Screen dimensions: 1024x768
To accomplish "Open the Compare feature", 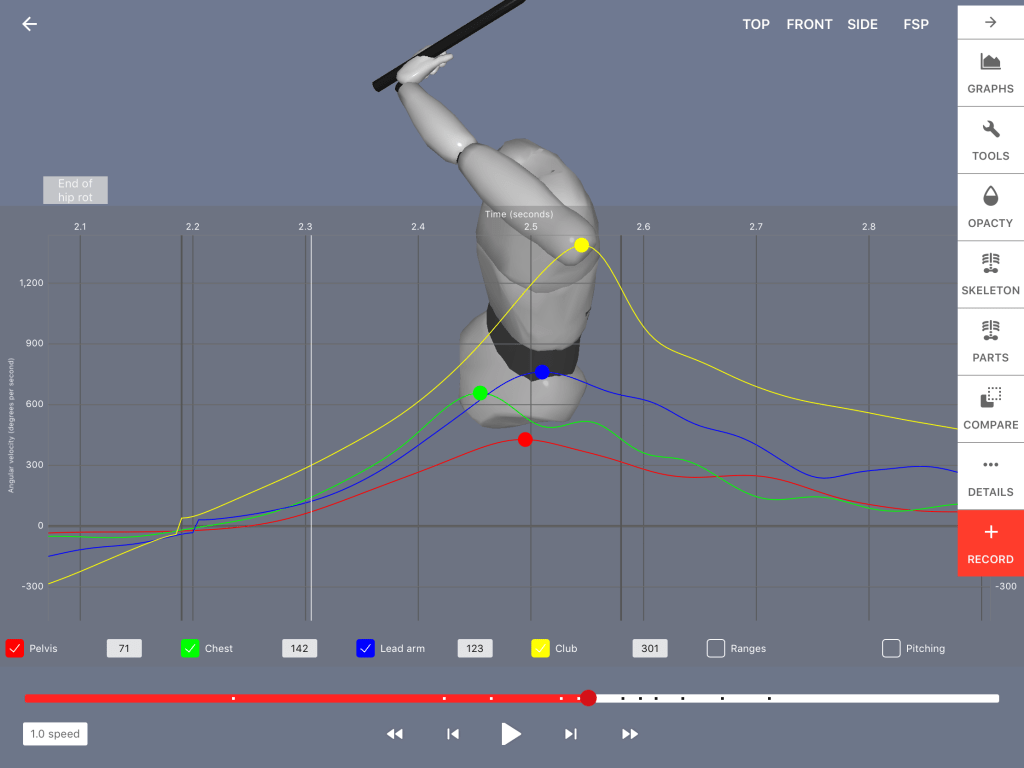I will click(990, 408).
